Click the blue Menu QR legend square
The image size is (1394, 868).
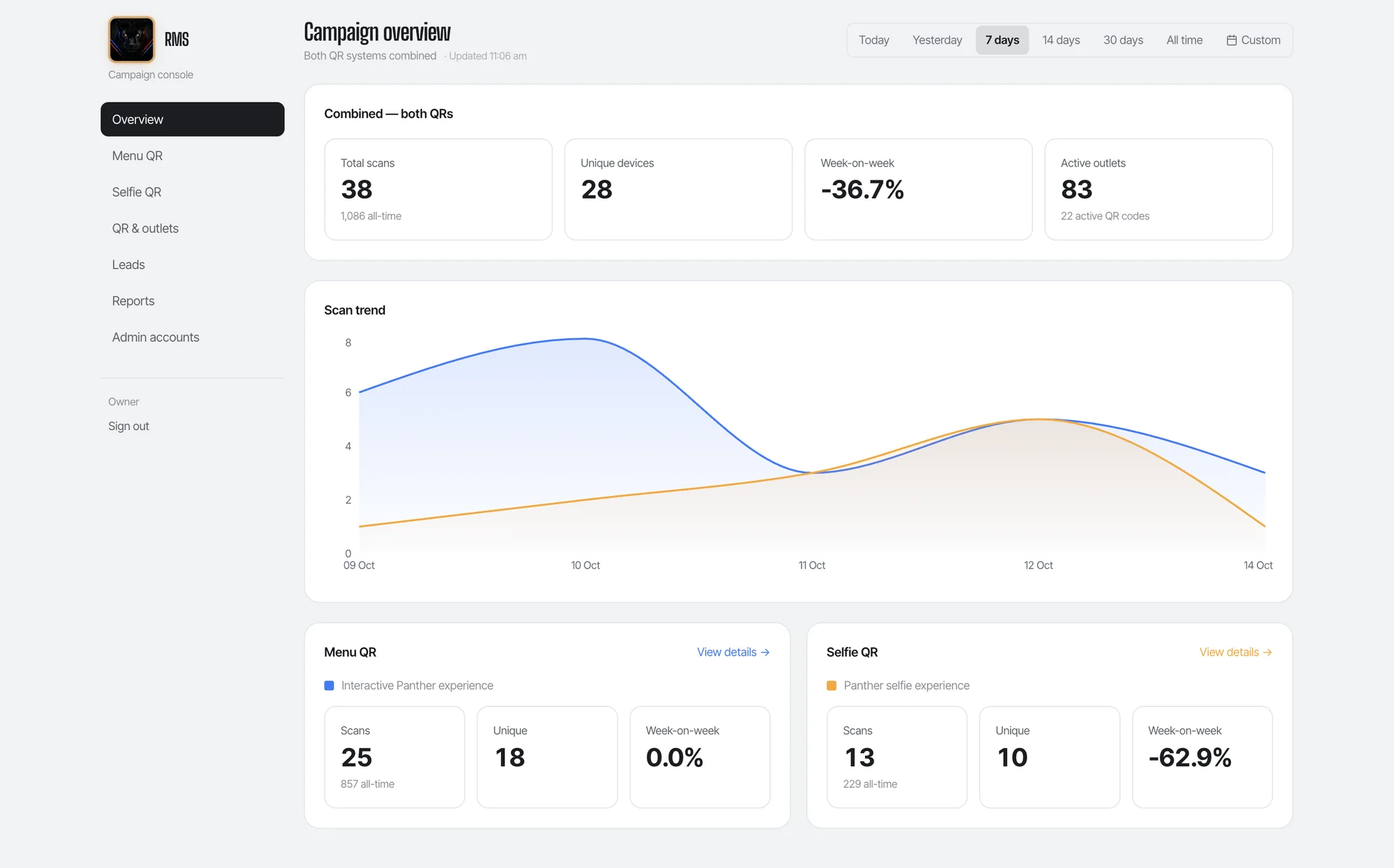[329, 685]
